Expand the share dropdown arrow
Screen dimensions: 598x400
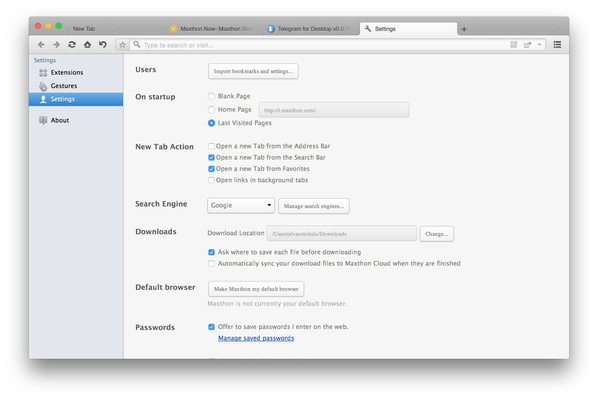tap(539, 45)
